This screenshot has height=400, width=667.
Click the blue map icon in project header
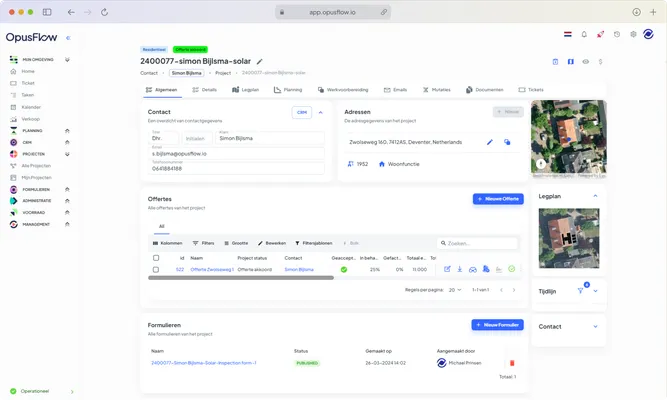coord(570,62)
